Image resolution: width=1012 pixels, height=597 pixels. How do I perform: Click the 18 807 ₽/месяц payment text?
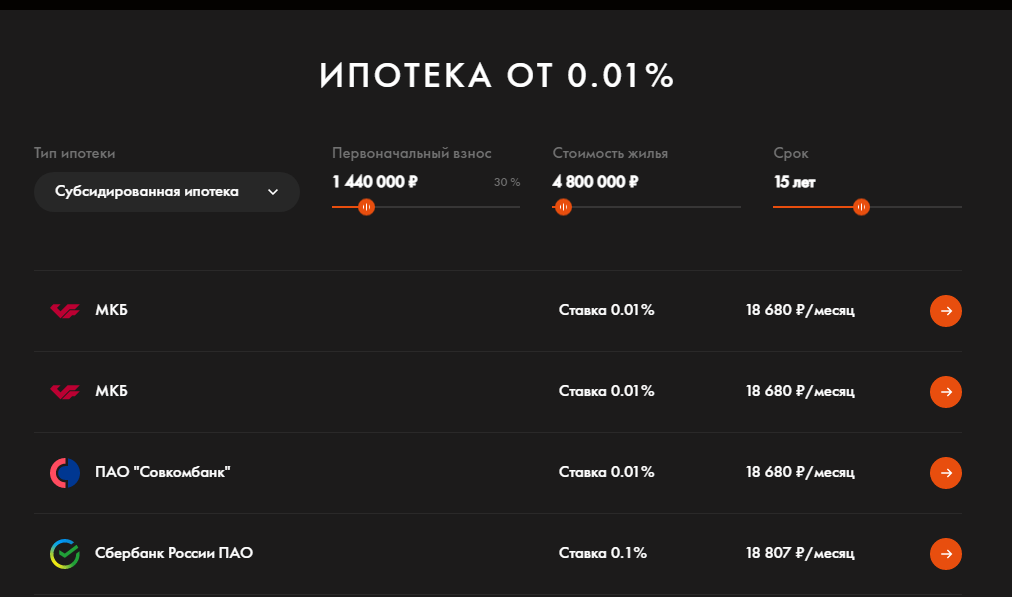(800, 553)
